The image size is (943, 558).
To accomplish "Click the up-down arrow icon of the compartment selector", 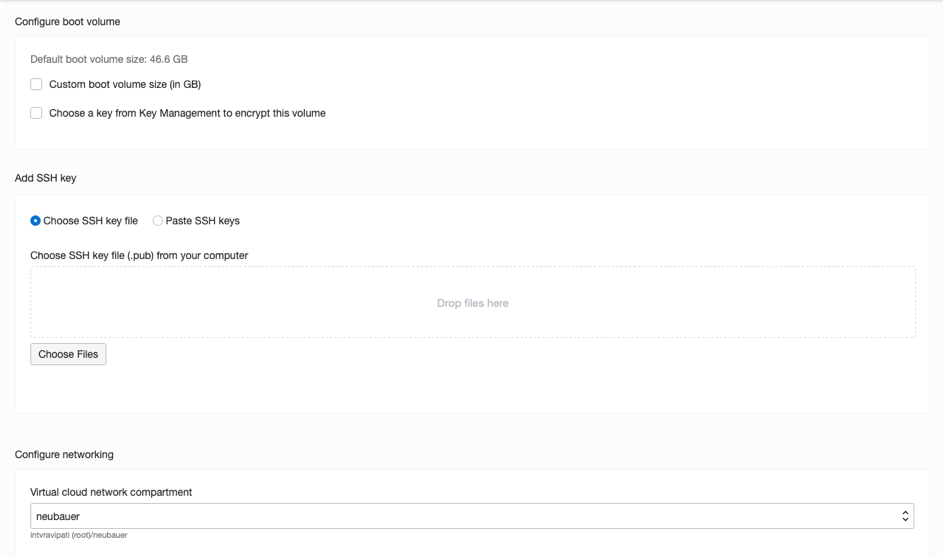I will tap(905, 516).
